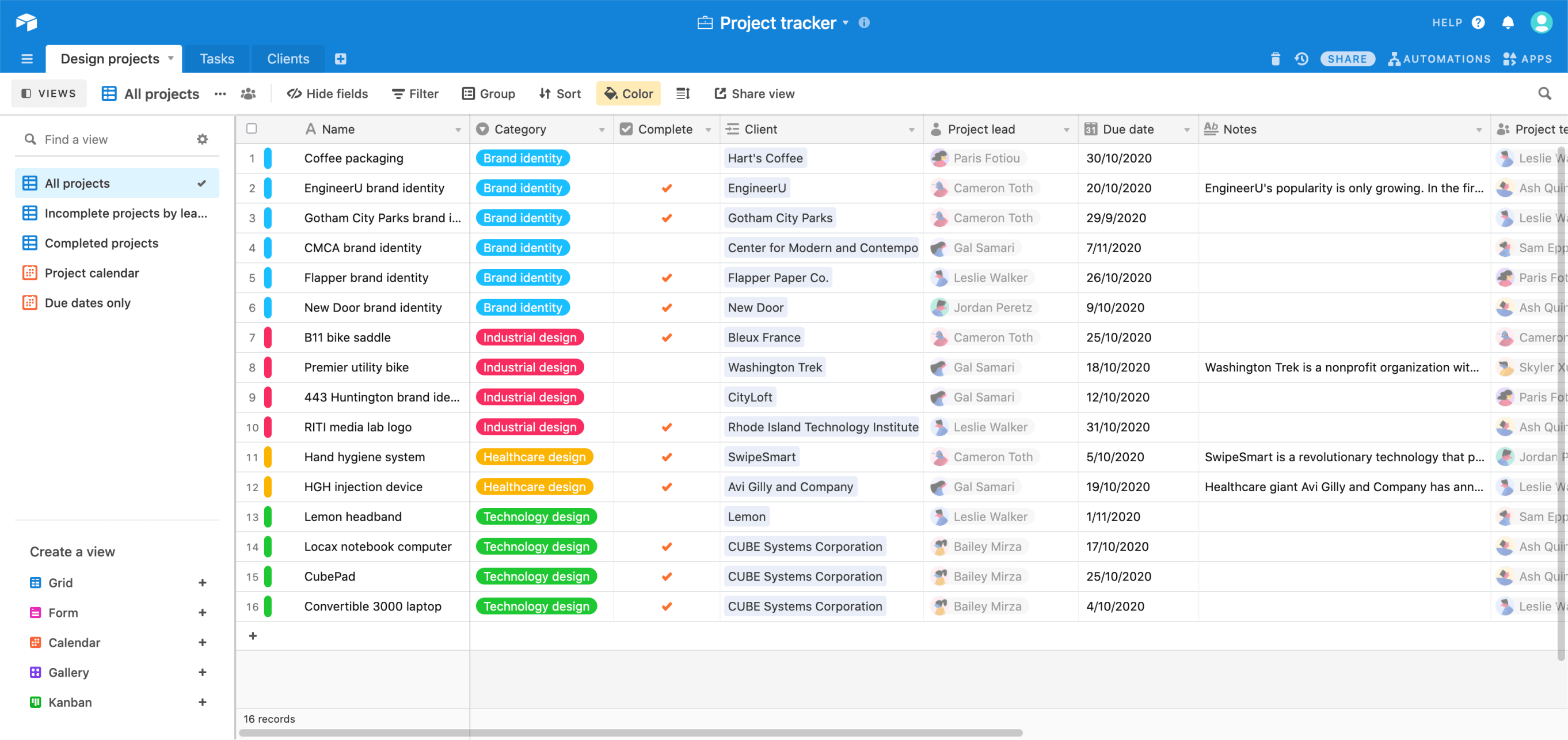Click the color bar beside Coffee packaging

coord(268,158)
